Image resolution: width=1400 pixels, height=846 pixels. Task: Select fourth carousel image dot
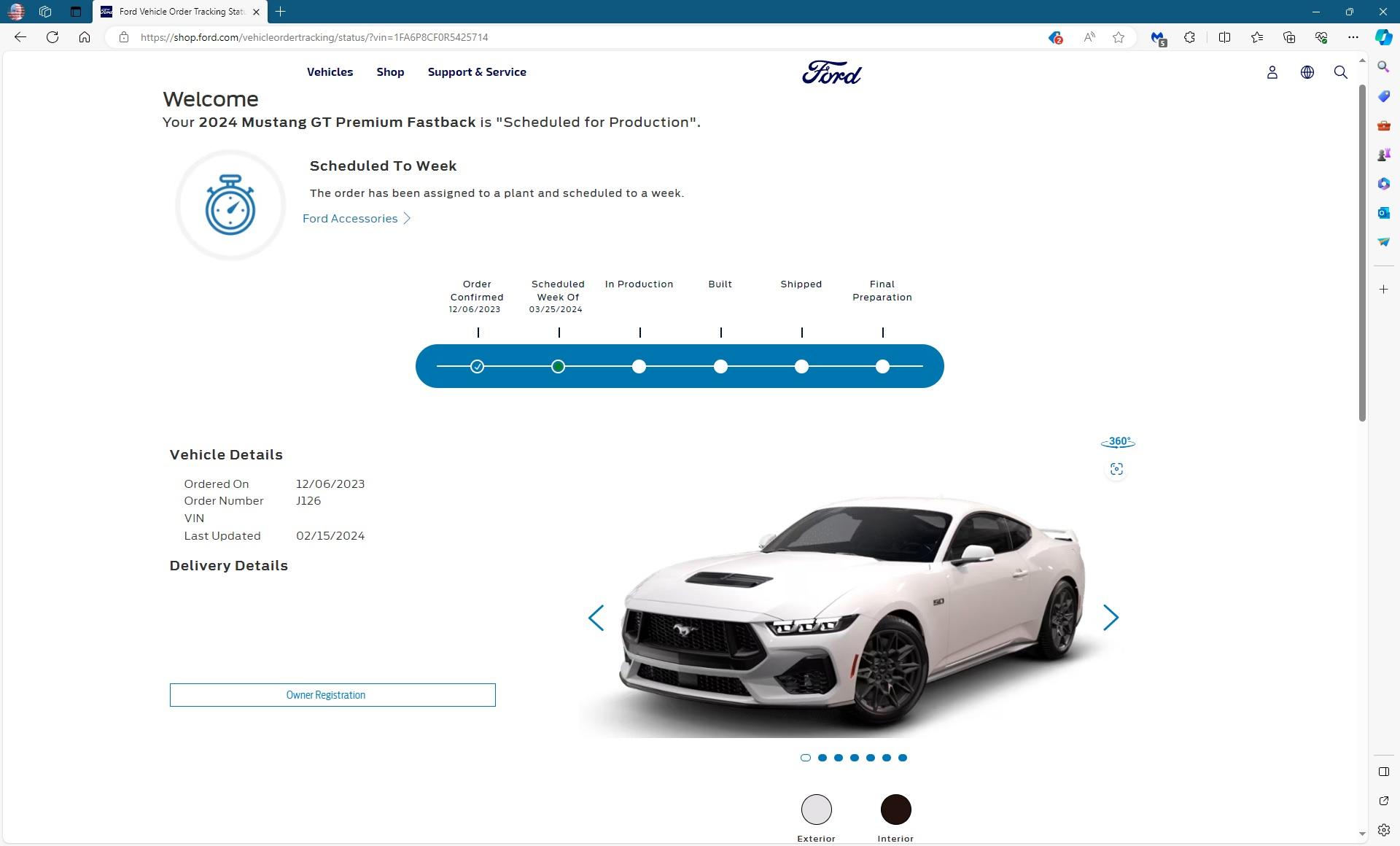[x=855, y=758]
